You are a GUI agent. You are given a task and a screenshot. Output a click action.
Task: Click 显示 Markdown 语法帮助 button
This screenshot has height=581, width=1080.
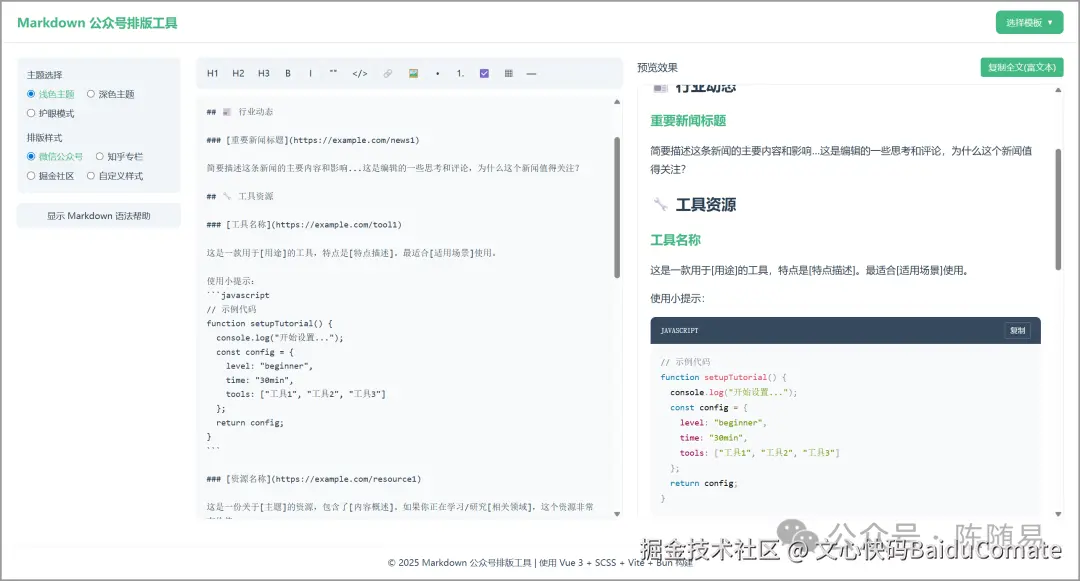pyautogui.click(x=98, y=215)
